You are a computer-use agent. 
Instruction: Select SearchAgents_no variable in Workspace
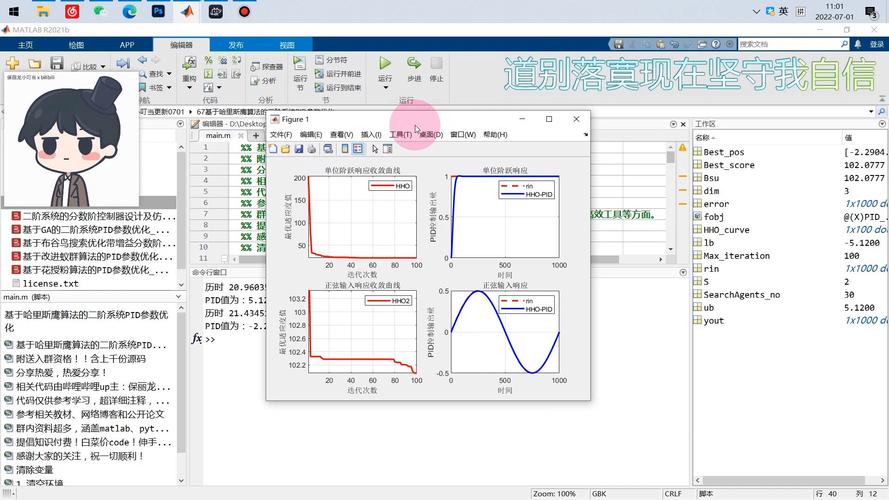[x=742, y=294]
